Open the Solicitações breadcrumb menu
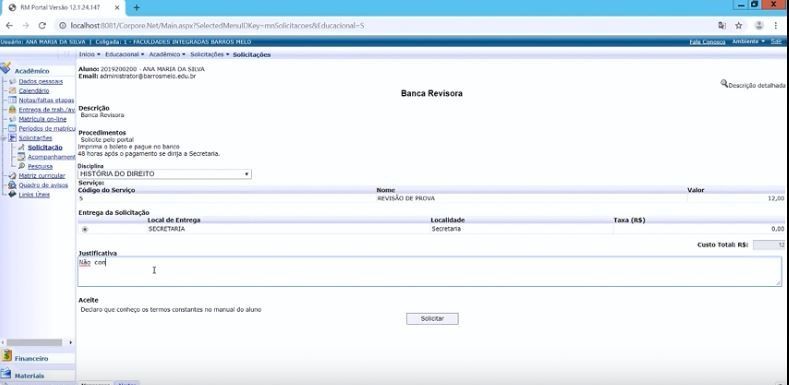Screen dimensions: 789x385 pos(210,54)
